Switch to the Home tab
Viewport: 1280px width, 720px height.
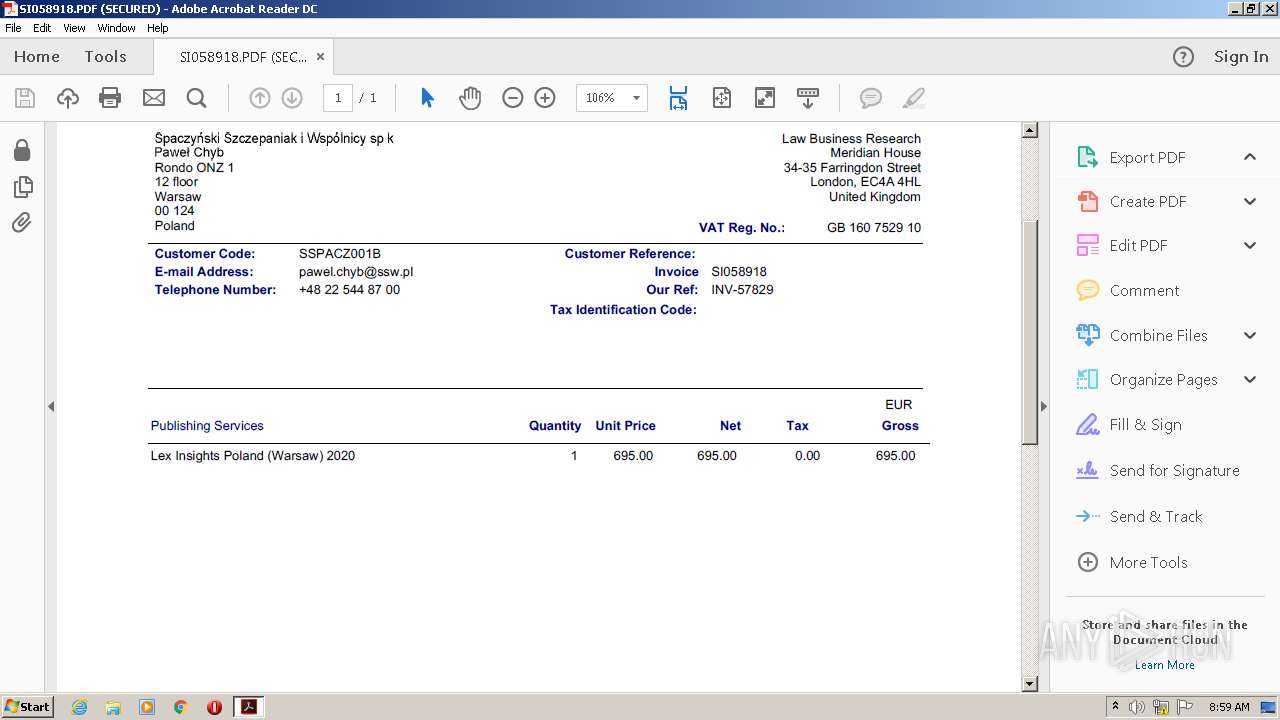[37, 57]
